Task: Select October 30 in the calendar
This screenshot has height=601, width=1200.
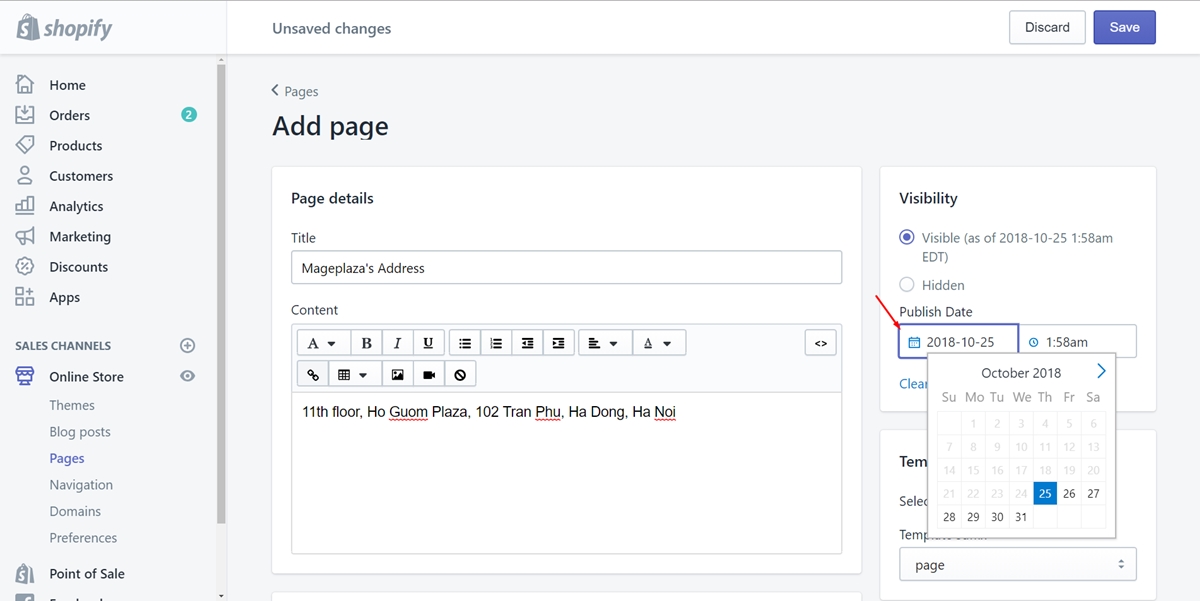Action: click(997, 517)
